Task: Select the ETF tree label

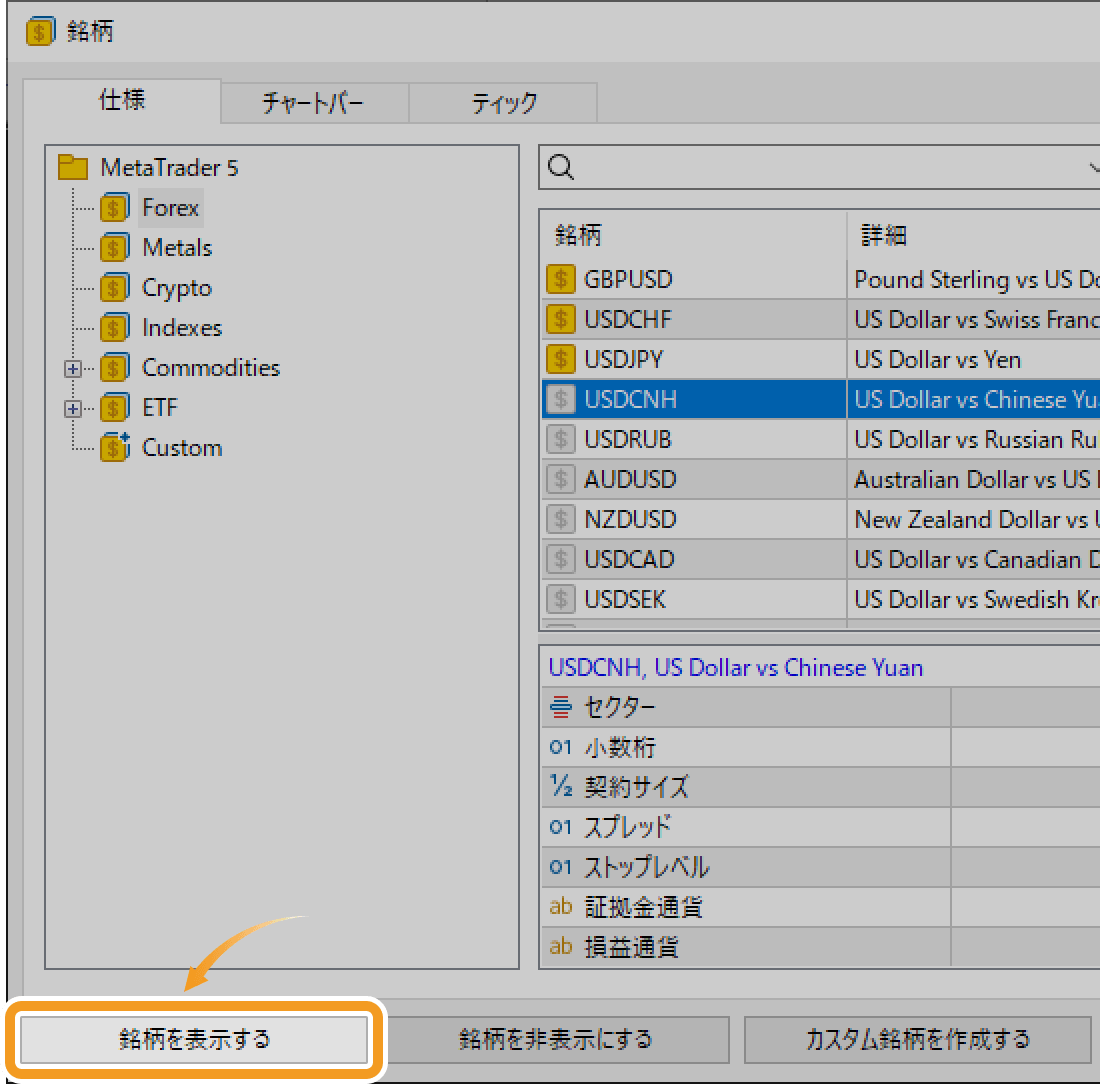Action: pyautogui.click(x=159, y=408)
